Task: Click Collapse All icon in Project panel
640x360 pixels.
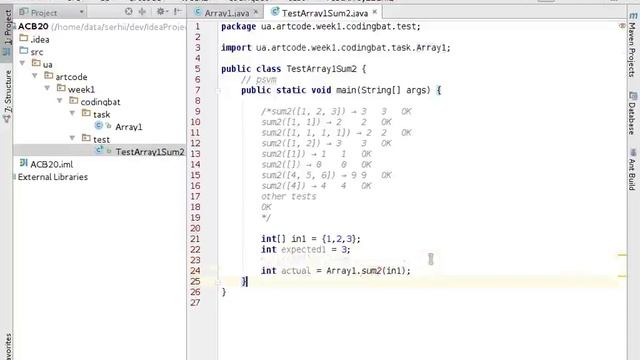Action: coord(142,11)
